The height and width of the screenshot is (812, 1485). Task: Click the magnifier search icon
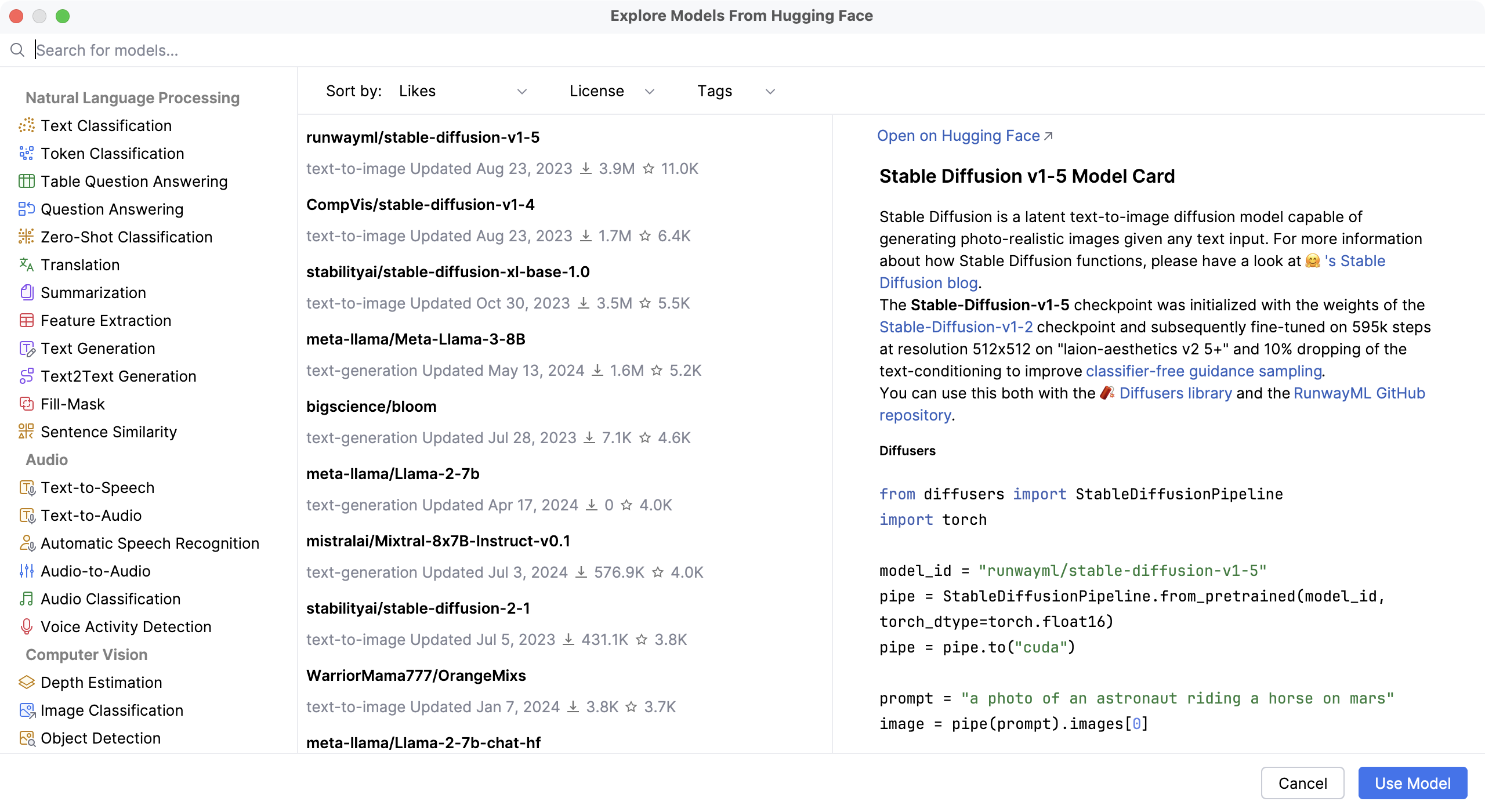coord(17,50)
